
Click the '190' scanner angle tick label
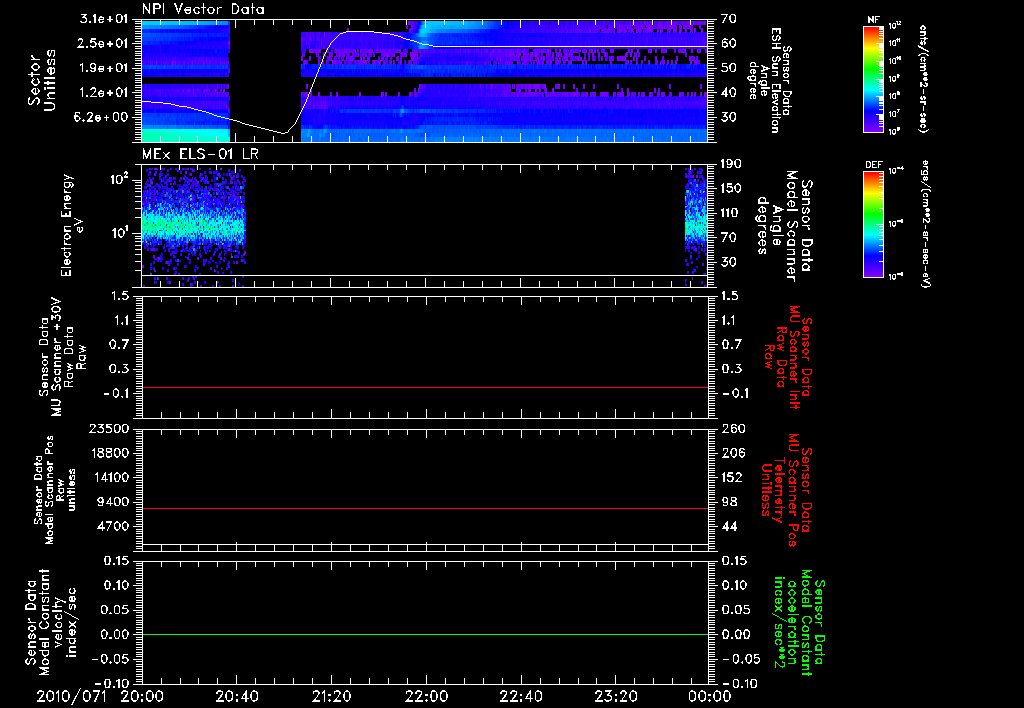click(x=731, y=164)
